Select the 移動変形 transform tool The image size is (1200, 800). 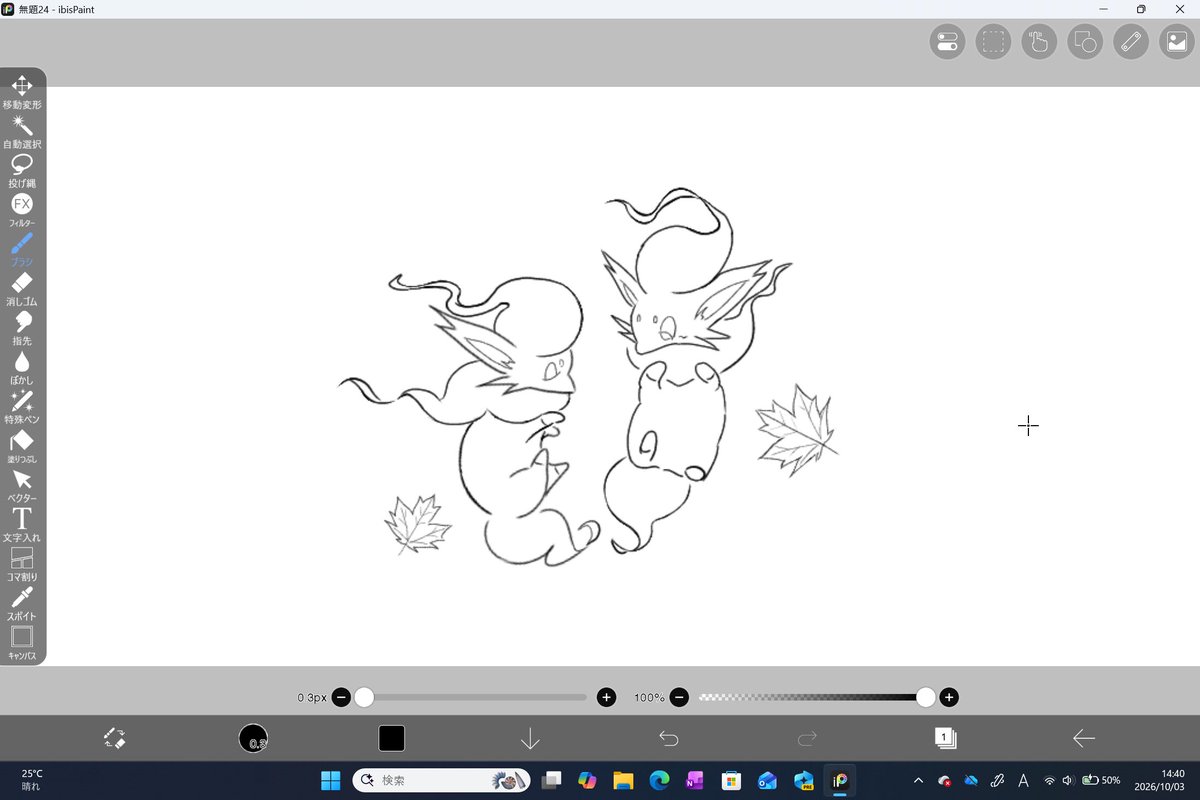pos(22,92)
